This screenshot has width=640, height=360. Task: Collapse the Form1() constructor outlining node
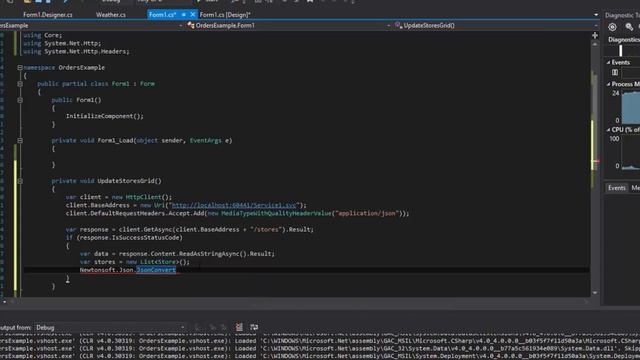(x=20, y=100)
